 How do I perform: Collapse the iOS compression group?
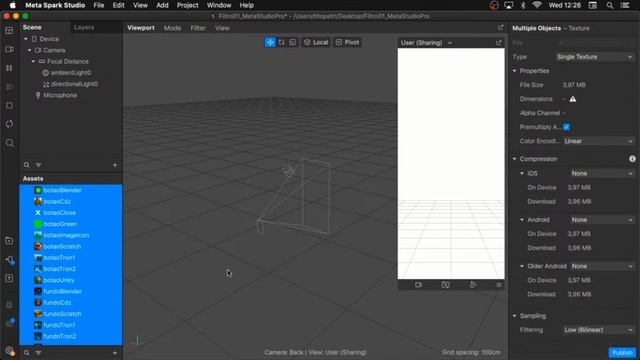coord(522,173)
